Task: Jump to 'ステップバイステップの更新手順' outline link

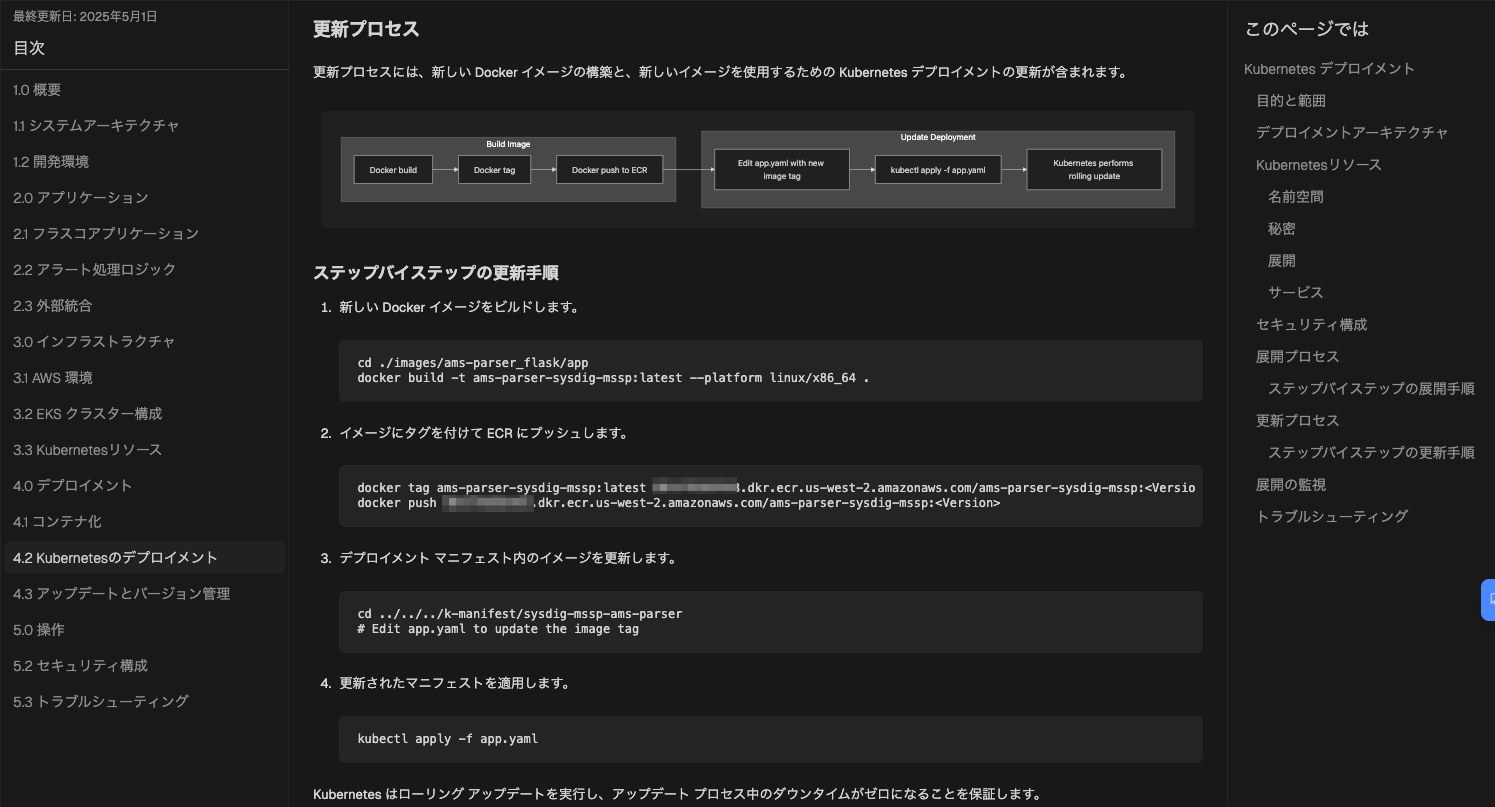Action: tap(1371, 453)
